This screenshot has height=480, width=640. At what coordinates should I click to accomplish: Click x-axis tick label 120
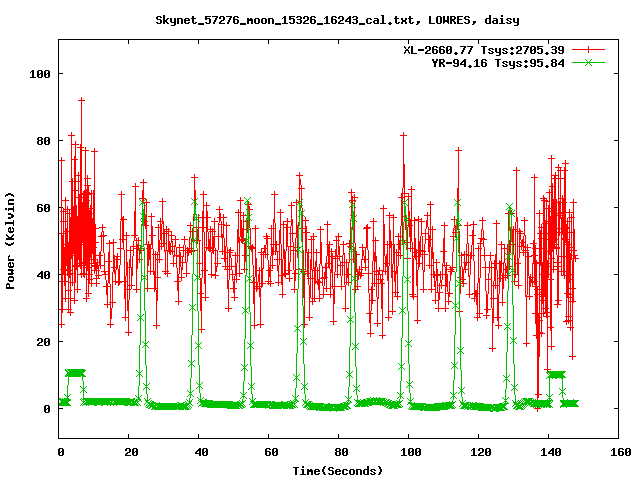coord(481,452)
